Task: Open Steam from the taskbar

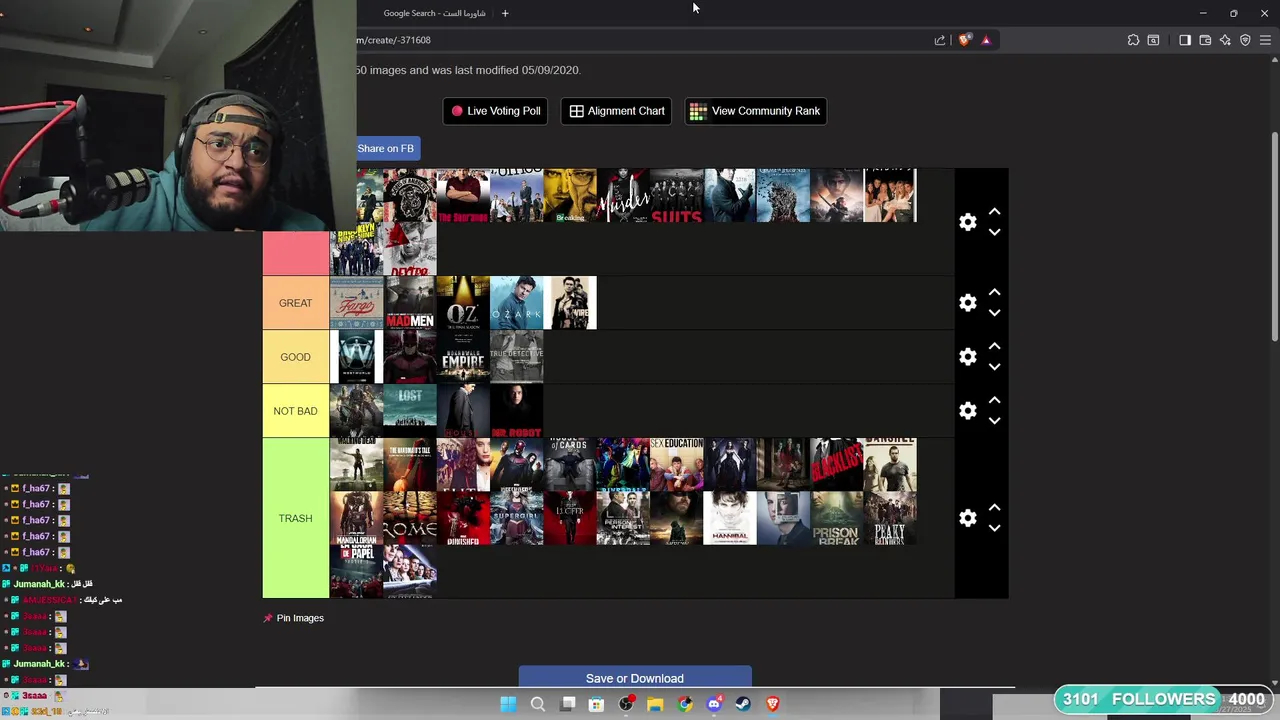Action: tap(743, 704)
